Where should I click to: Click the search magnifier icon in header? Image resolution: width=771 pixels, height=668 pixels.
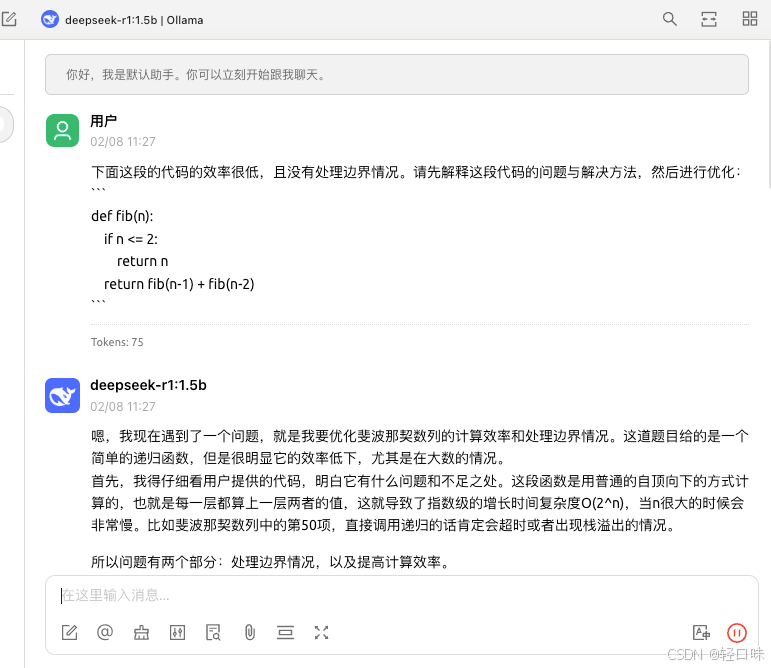coord(669,19)
